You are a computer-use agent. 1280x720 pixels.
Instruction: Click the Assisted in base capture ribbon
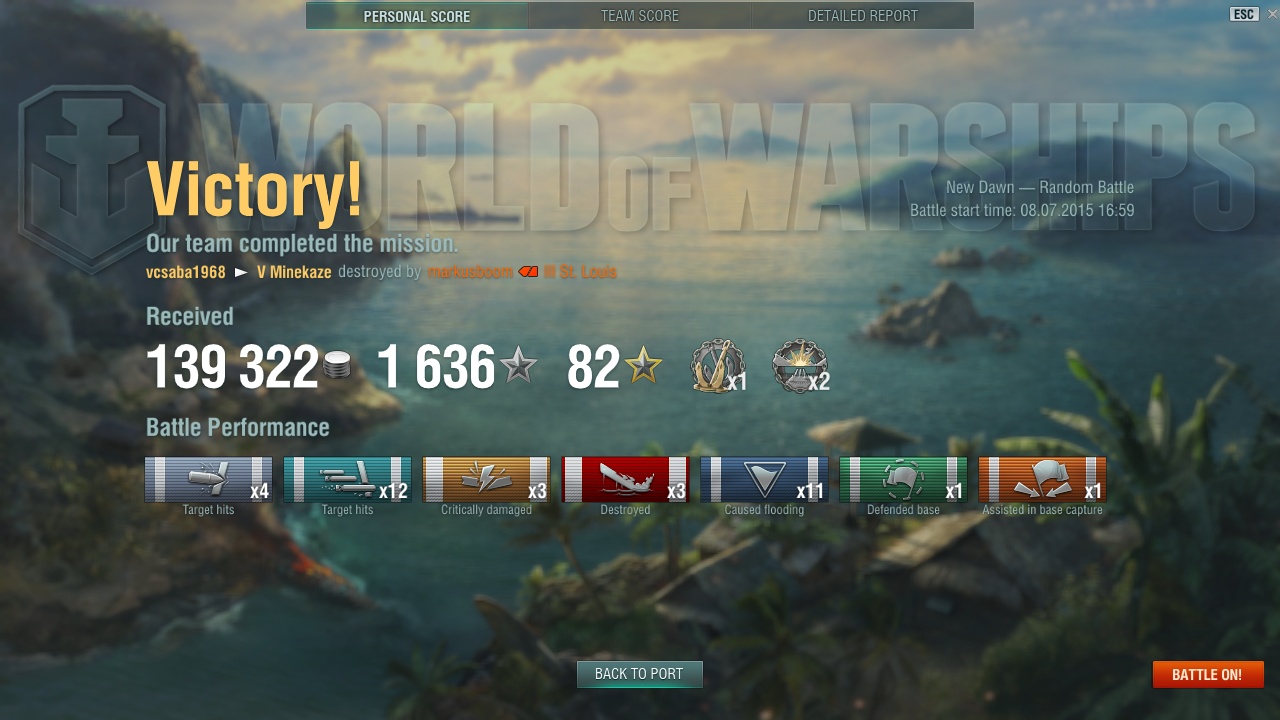[x=1042, y=479]
